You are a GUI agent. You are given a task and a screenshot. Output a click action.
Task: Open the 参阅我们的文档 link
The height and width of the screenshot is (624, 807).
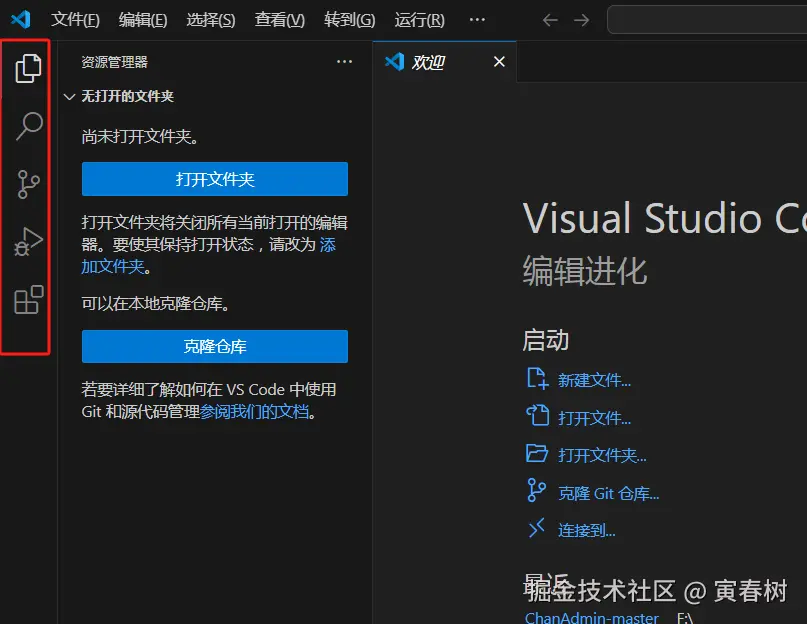tap(254, 411)
